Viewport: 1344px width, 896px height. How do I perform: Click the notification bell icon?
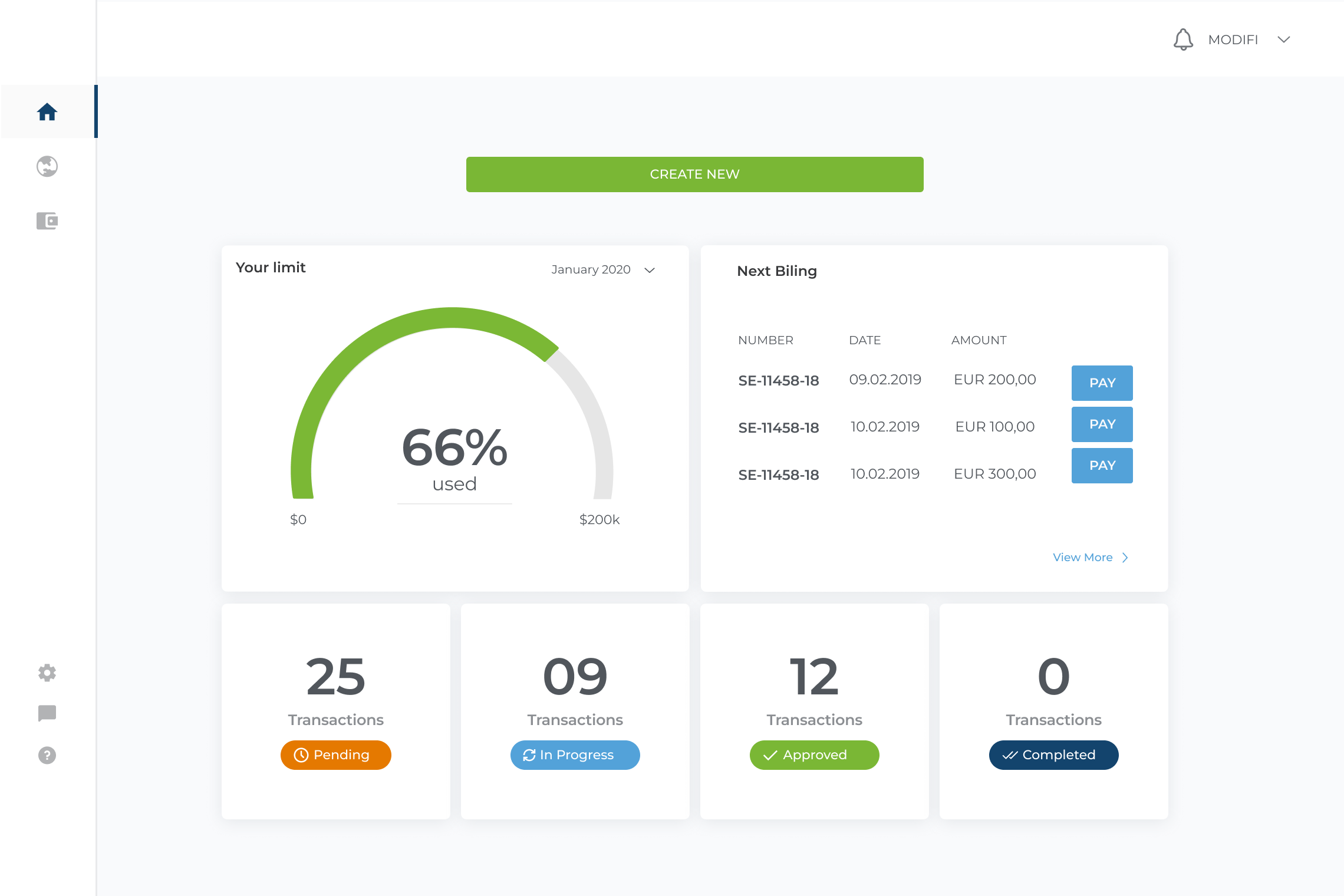tap(1182, 39)
